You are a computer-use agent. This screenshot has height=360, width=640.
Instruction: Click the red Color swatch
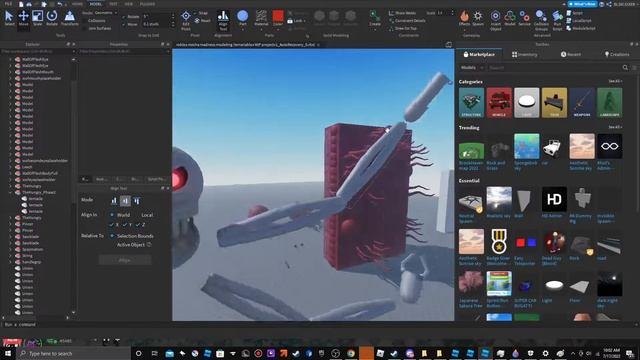pyautogui.click(x=278, y=16)
